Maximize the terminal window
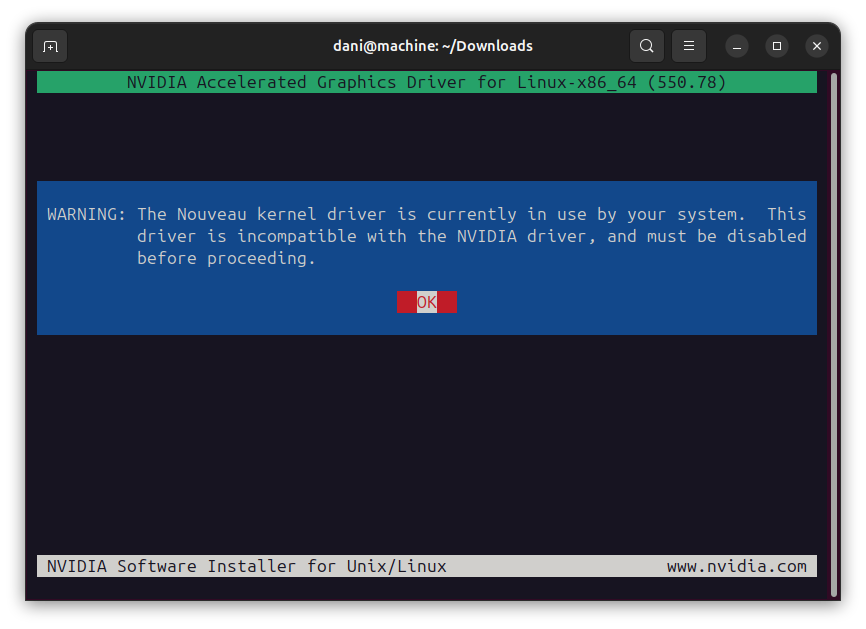This screenshot has height=629, width=866. tap(777, 46)
